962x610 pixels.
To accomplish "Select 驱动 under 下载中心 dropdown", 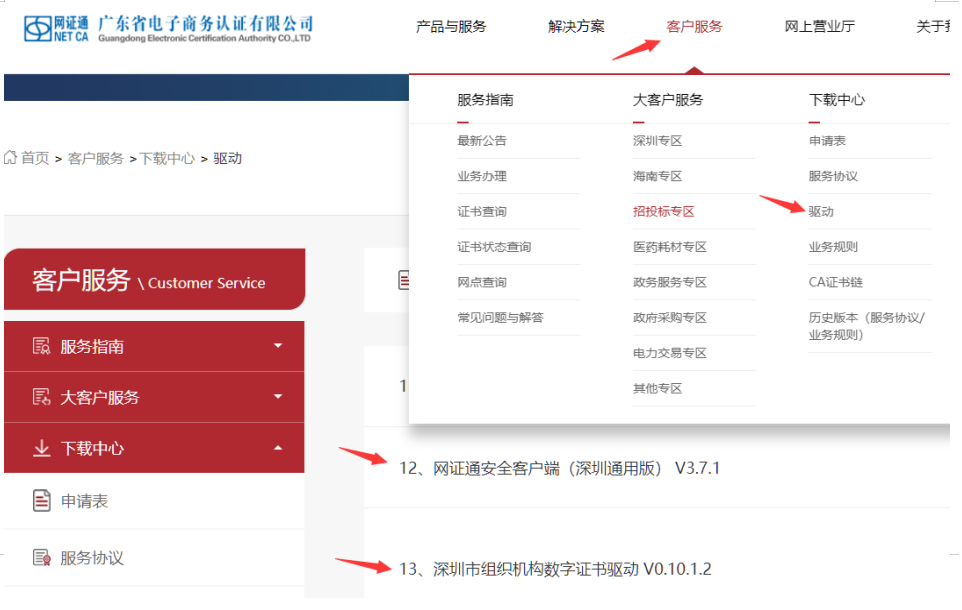I will click(821, 212).
